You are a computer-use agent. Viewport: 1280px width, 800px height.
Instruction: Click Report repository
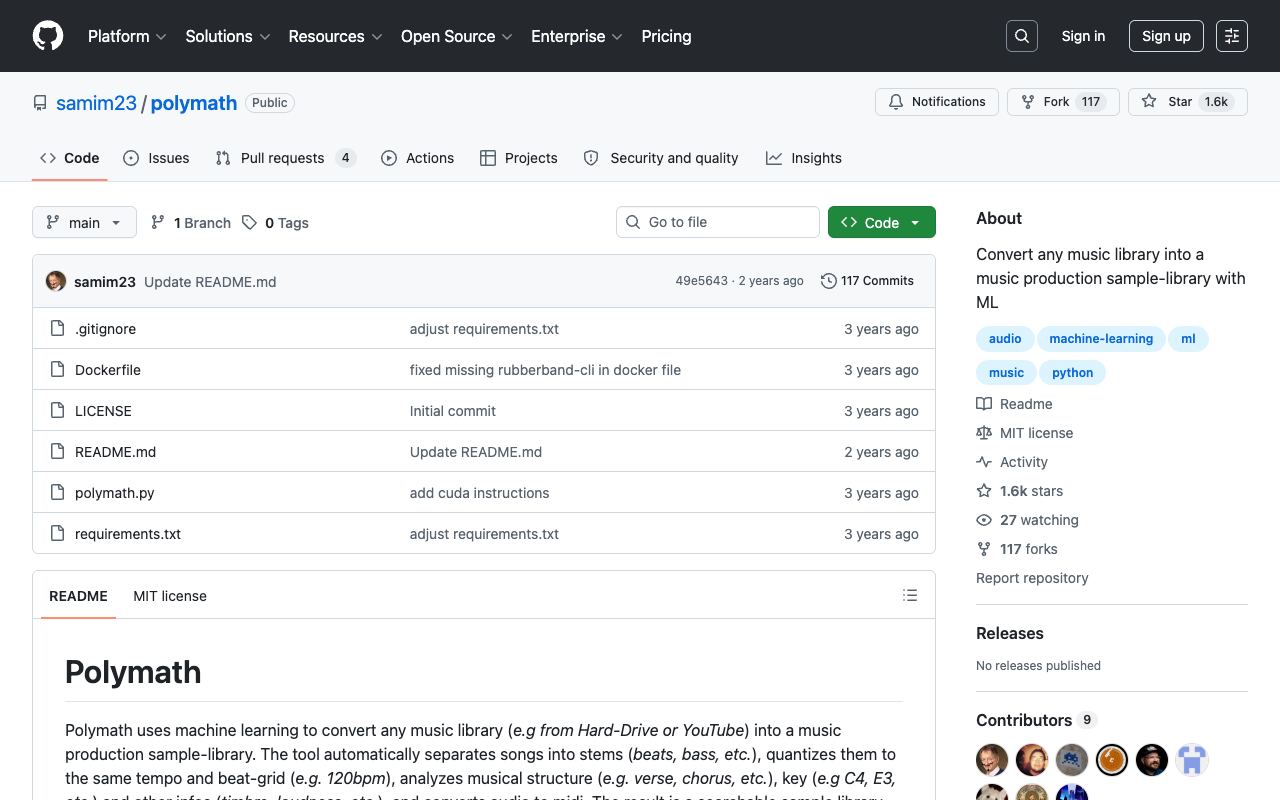[1032, 578]
